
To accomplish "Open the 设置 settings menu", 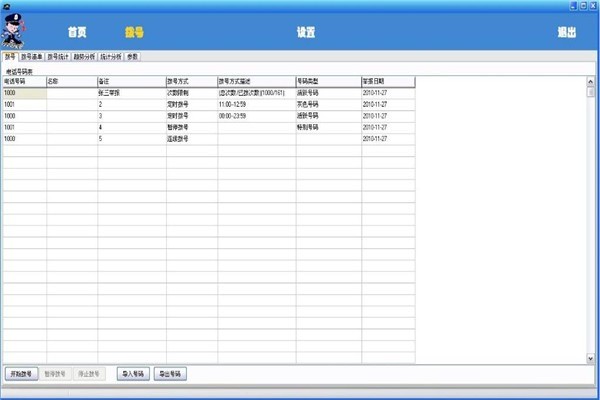I will coord(306,32).
